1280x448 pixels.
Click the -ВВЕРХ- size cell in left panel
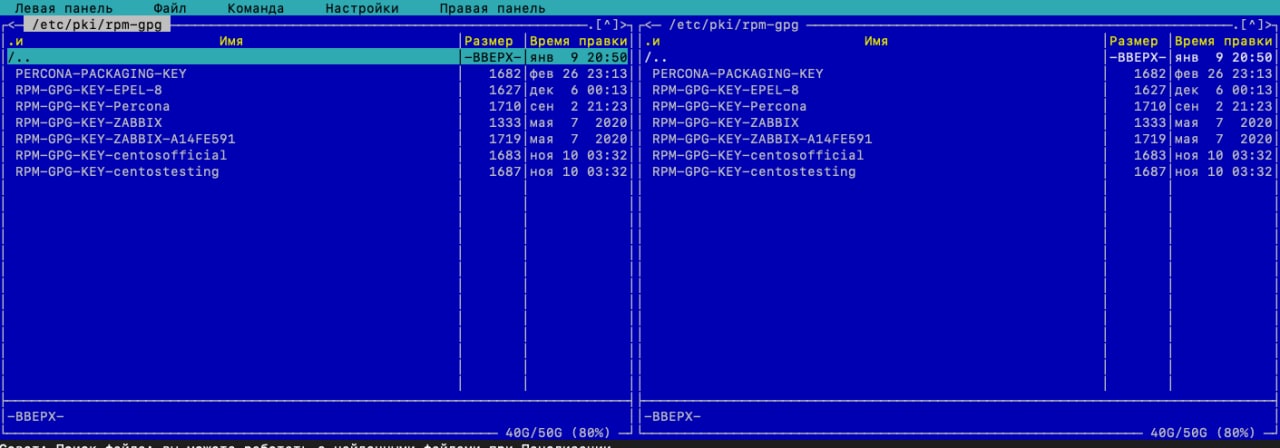[x=493, y=57]
